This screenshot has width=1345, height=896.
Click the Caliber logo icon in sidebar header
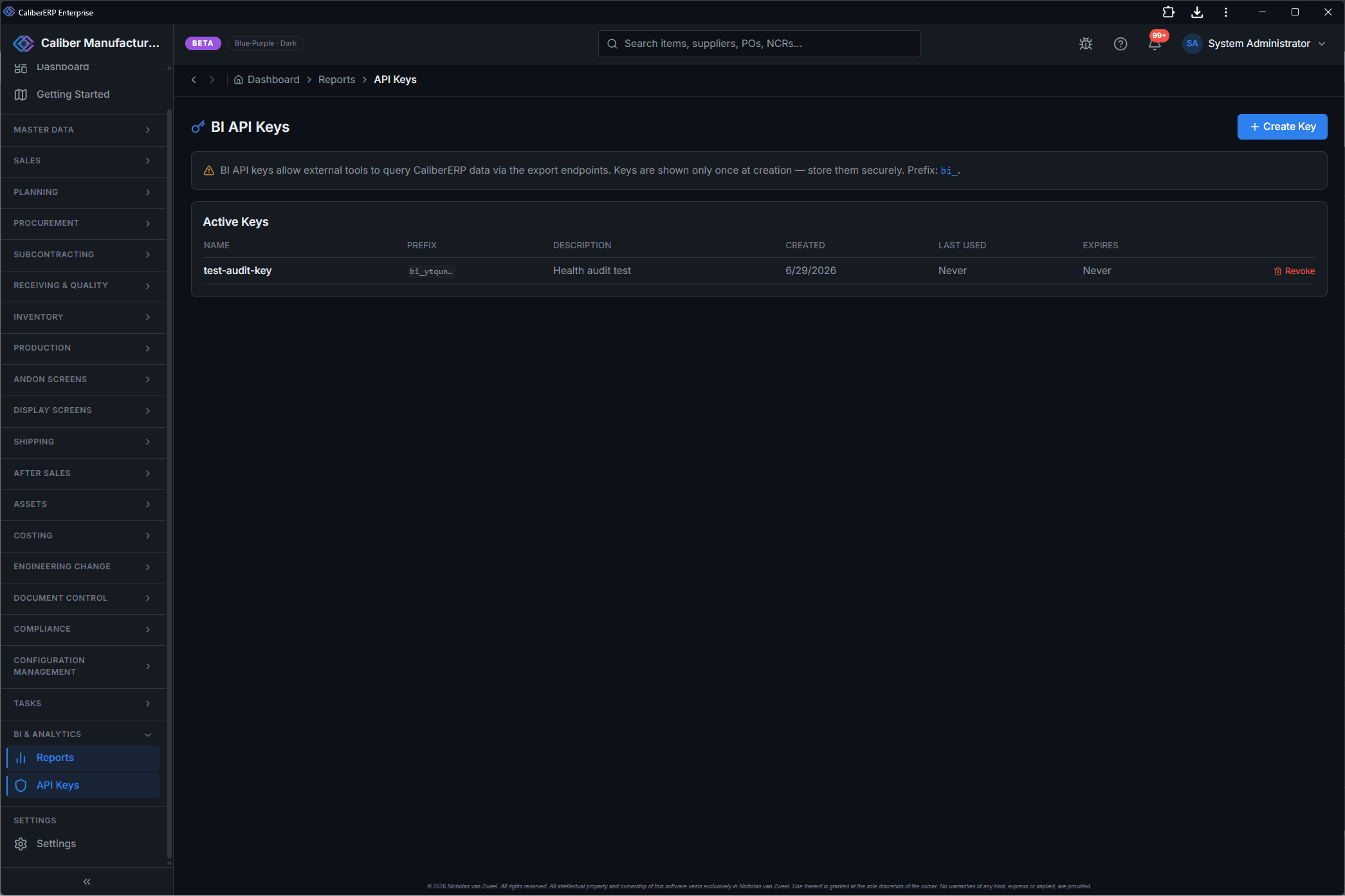click(24, 43)
